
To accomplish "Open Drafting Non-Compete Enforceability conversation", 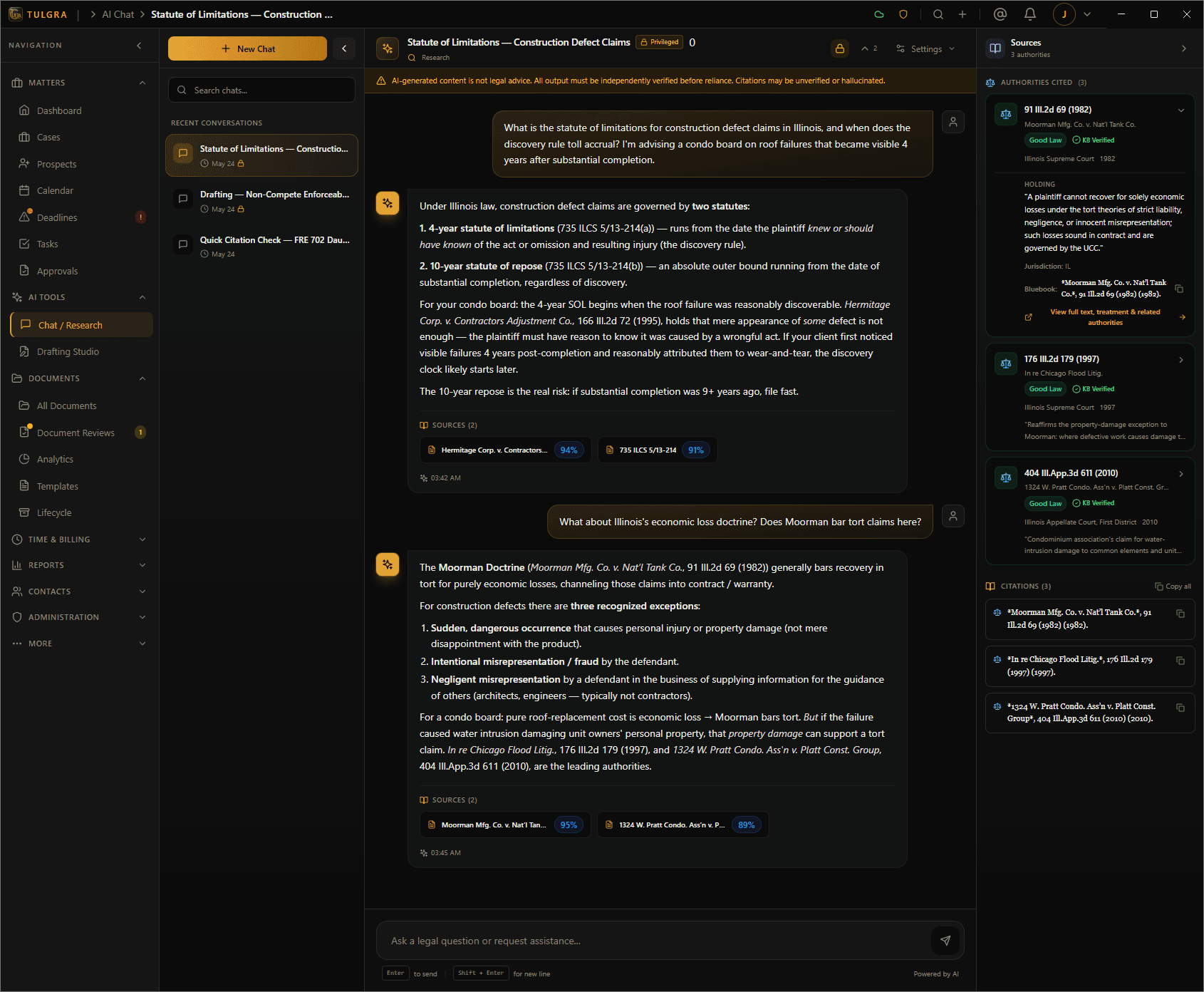I will [261, 201].
